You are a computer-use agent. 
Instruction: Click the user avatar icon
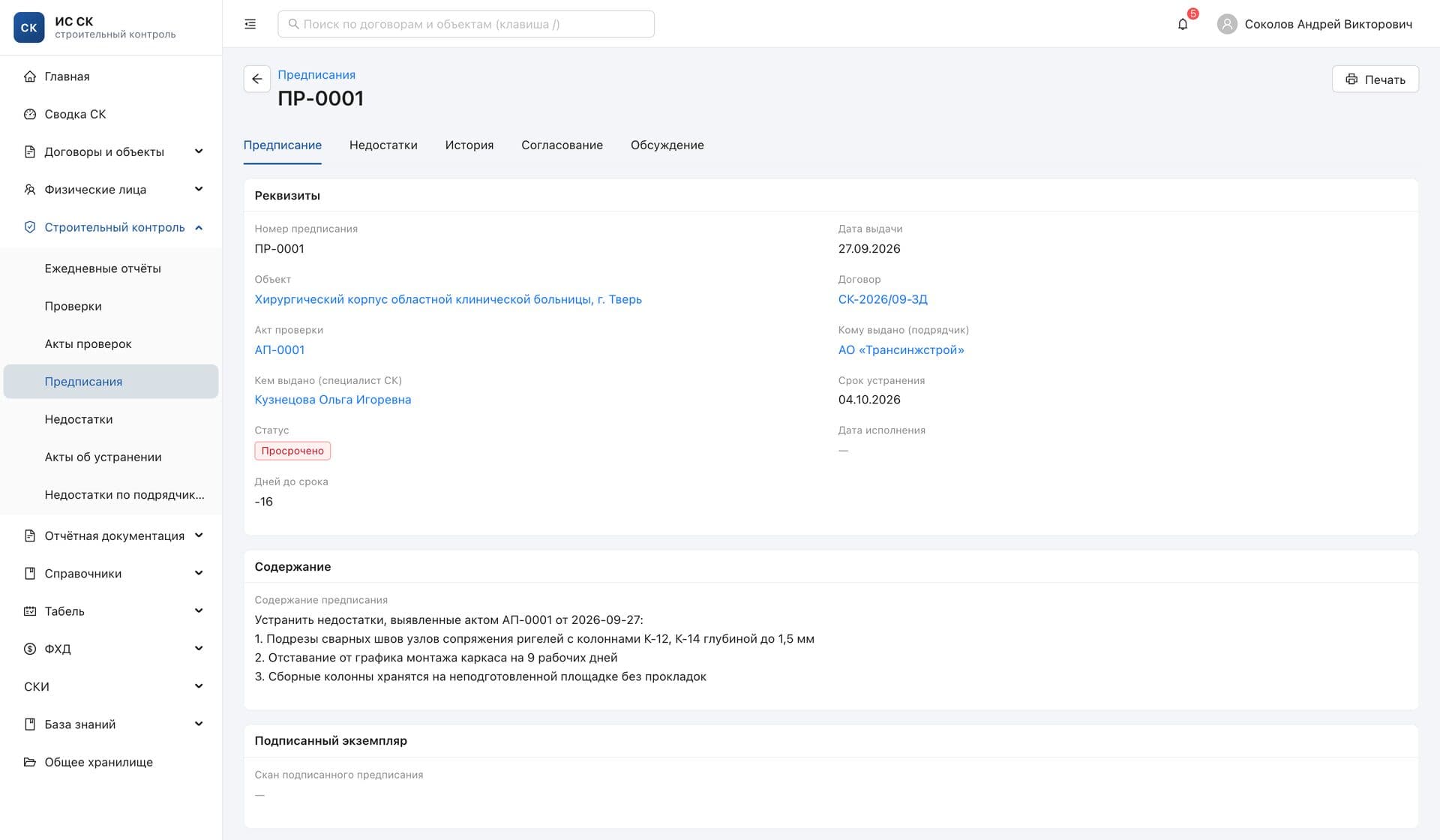[1227, 24]
